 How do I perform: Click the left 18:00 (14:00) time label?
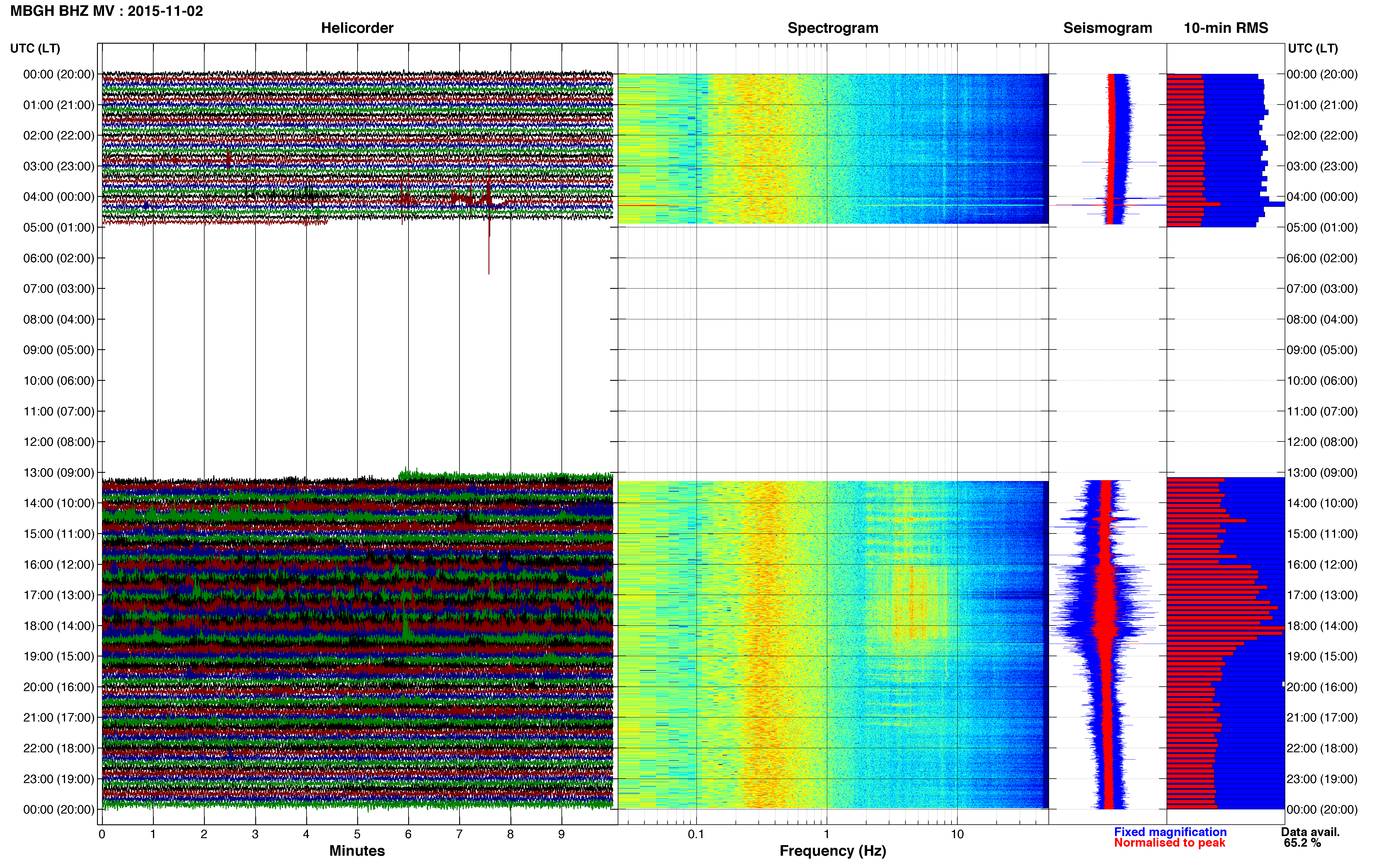coord(59,626)
